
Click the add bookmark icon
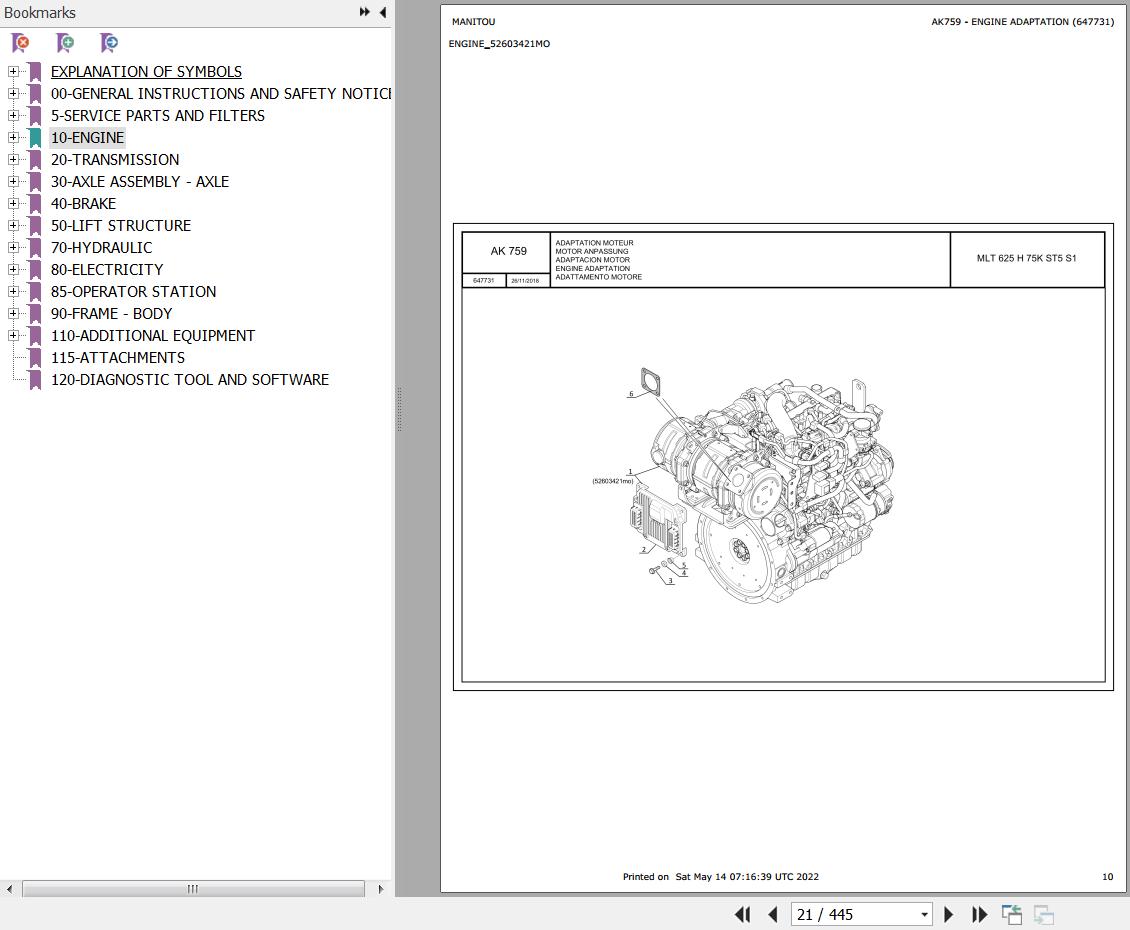(x=65, y=43)
